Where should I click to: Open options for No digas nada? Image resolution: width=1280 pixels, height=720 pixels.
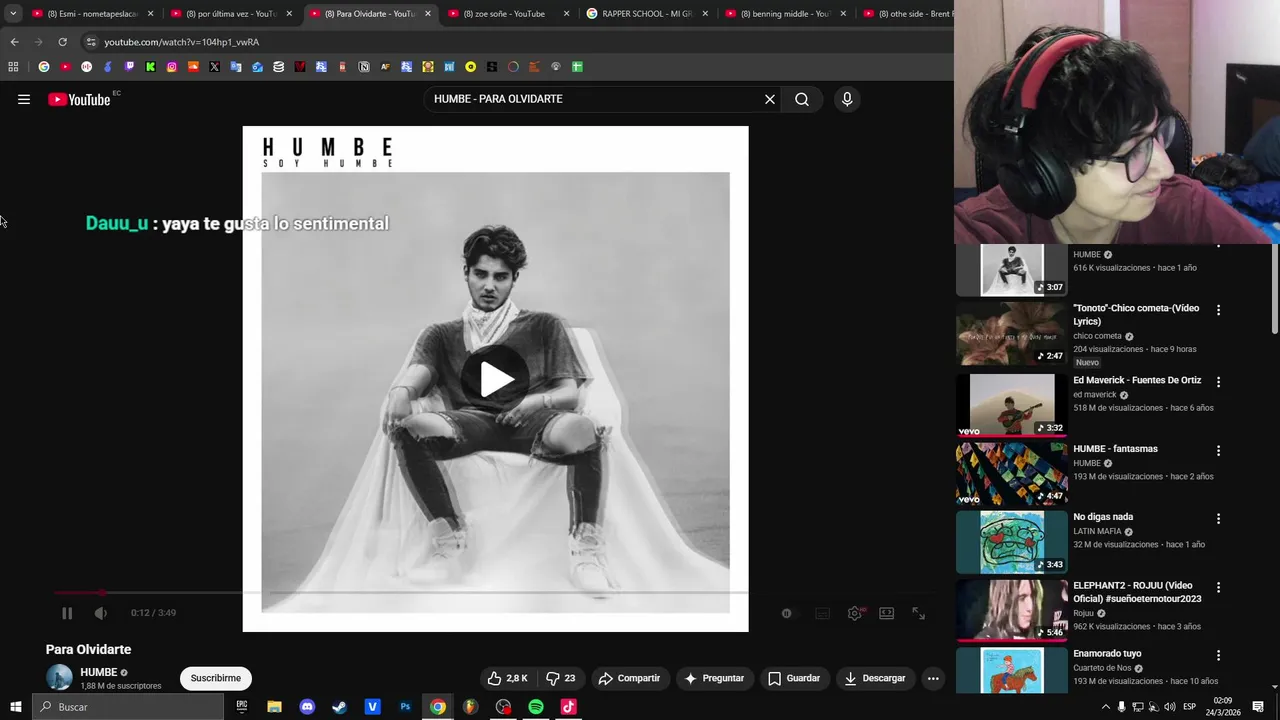point(1218,519)
